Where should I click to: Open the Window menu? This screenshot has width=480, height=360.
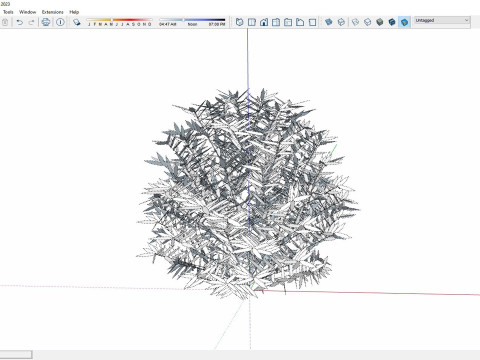tap(27, 12)
